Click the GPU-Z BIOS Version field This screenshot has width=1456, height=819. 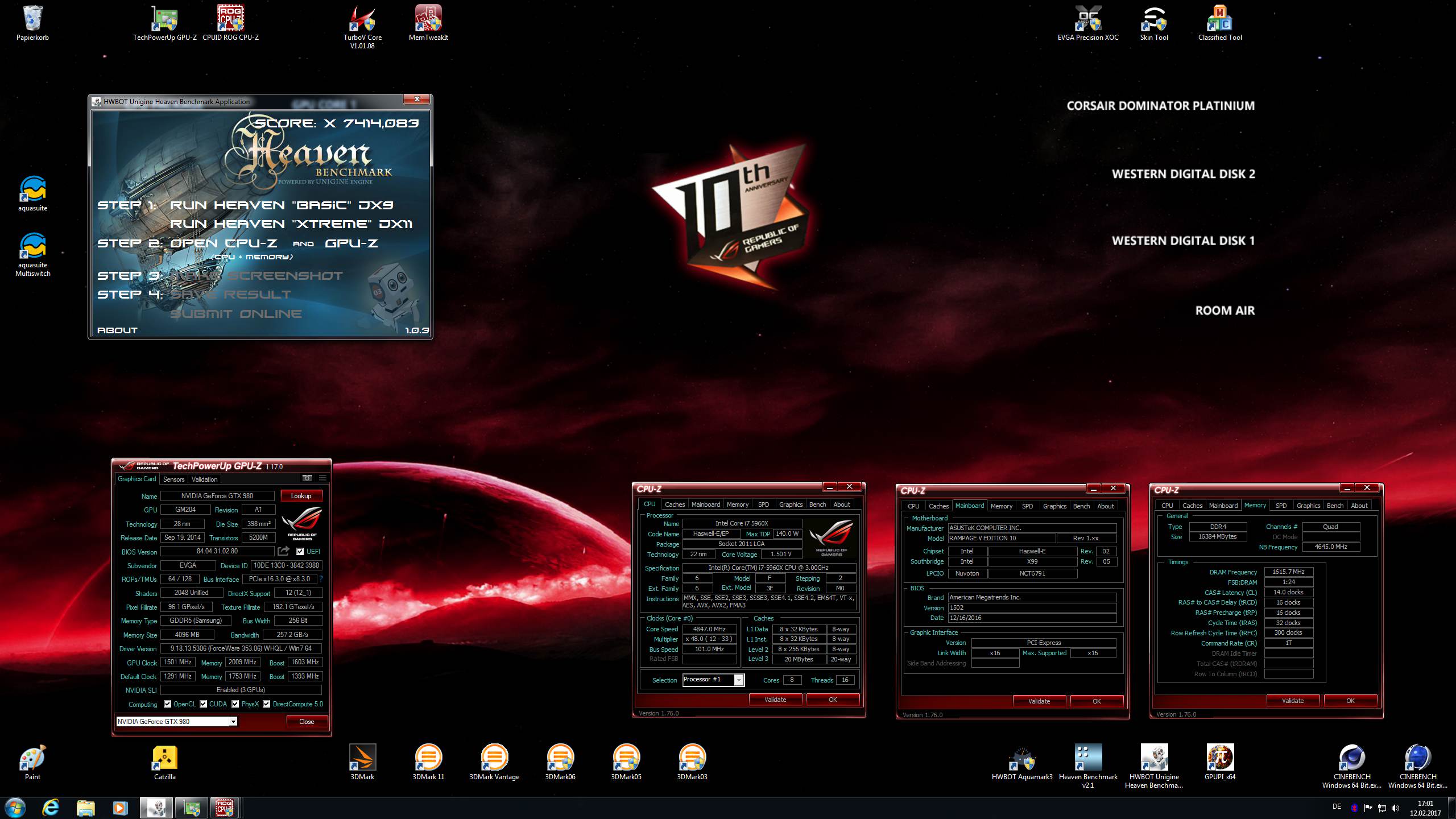pos(217,551)
